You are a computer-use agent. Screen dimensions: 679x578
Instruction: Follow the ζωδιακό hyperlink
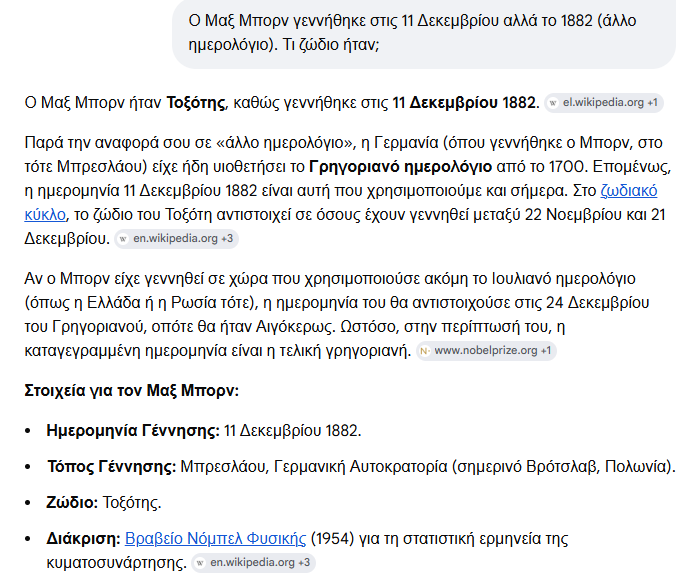629,191
